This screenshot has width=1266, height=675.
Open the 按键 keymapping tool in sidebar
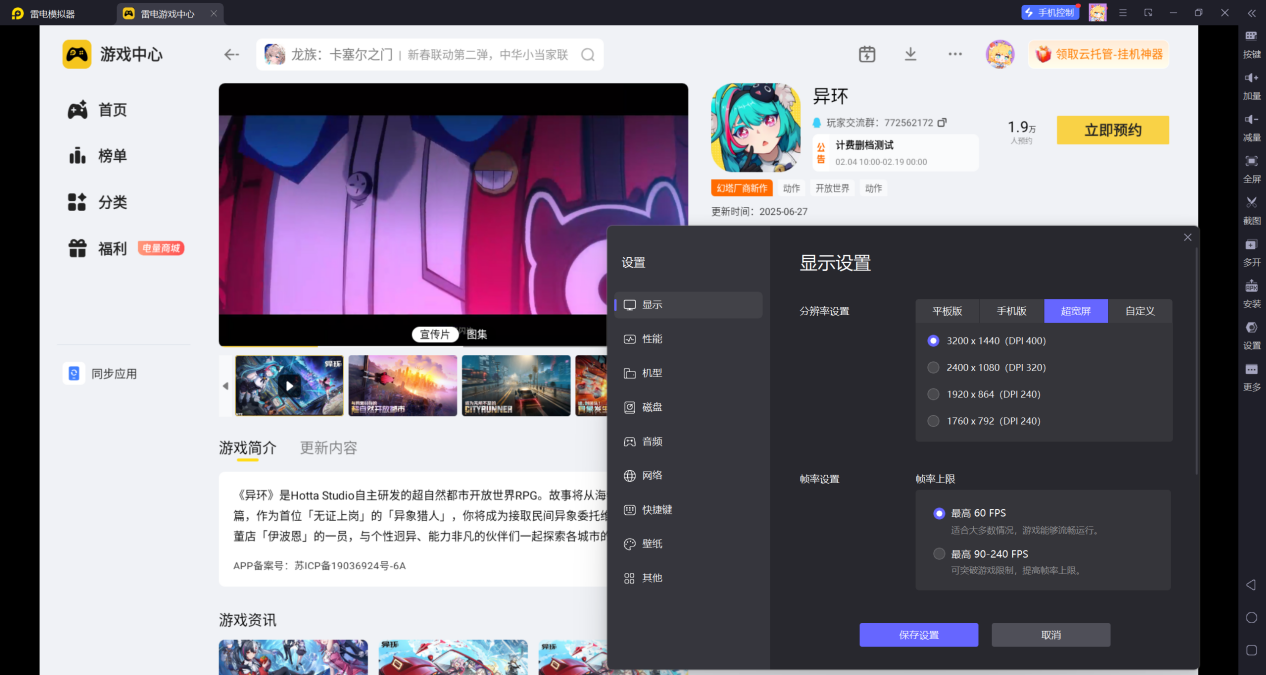point(1251,43)
